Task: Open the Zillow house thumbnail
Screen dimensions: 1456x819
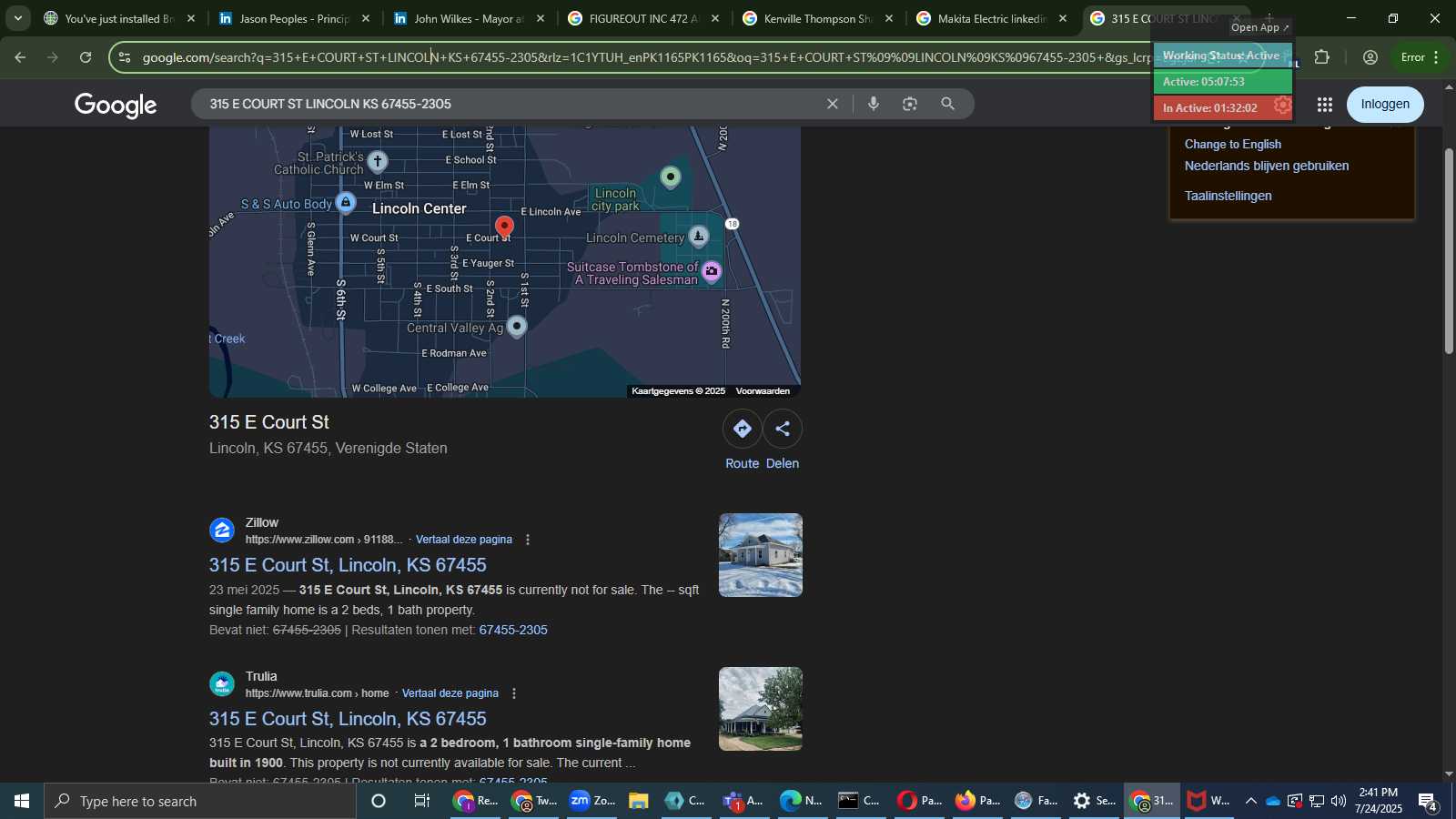Action: pos(761,555)
